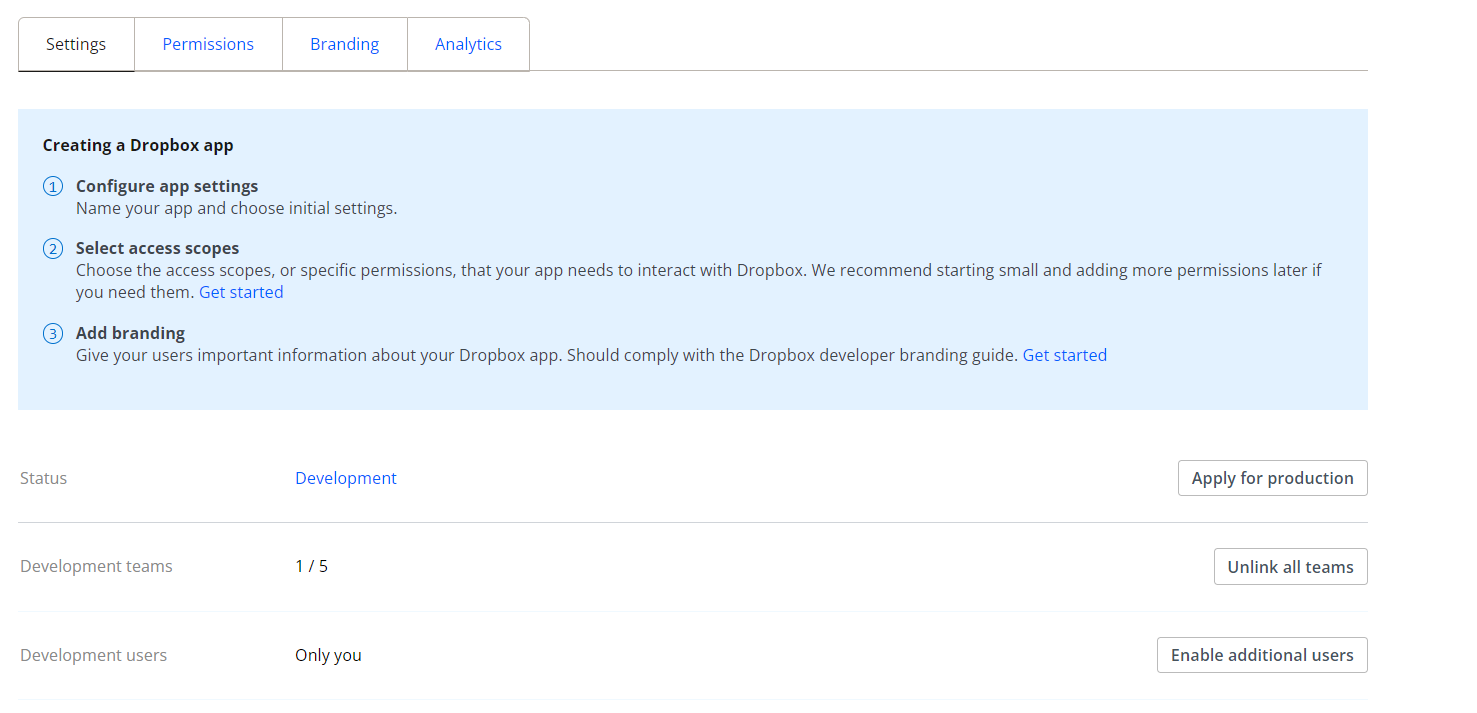Click the Development teams row label
This screenshot has height=713, width=1477.
pyautogui.click(x=96, y=566)
